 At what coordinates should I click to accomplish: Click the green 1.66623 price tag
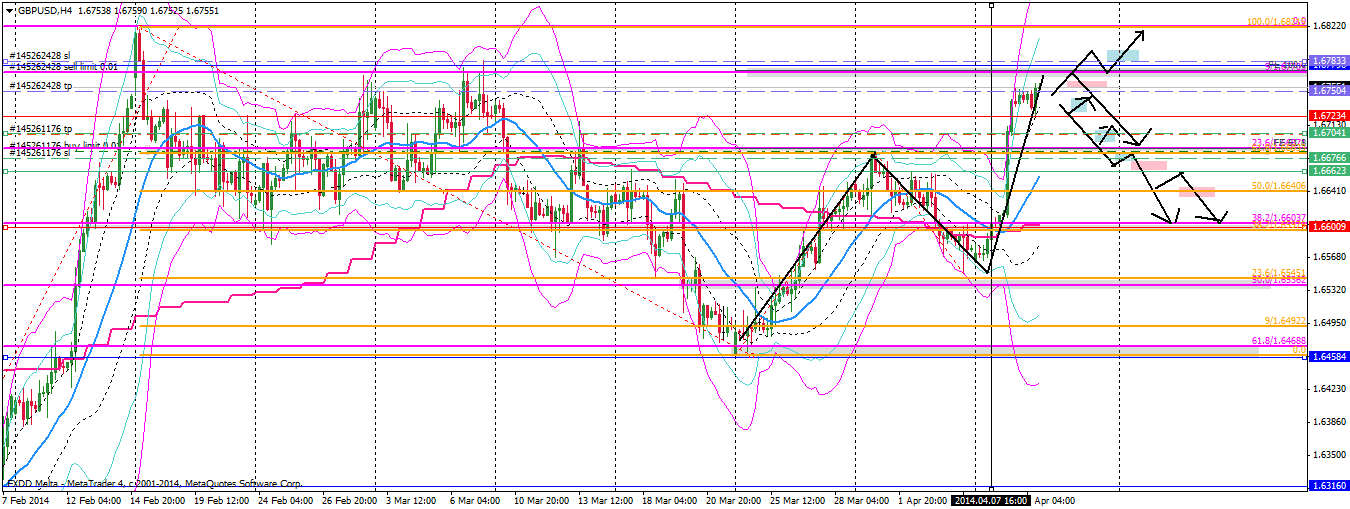point(1327,171)
